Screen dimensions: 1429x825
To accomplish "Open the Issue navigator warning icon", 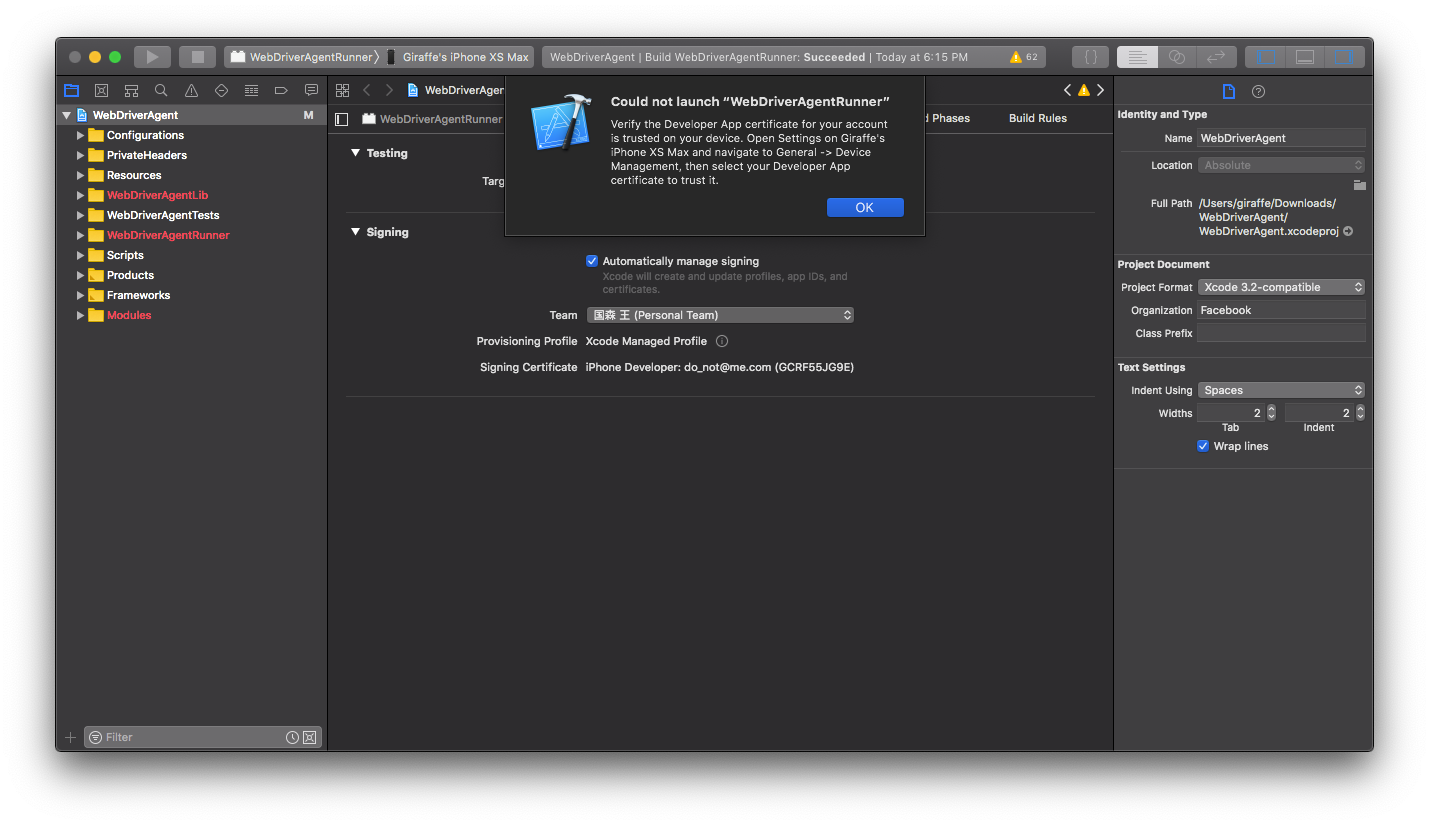I will (191, 90).
